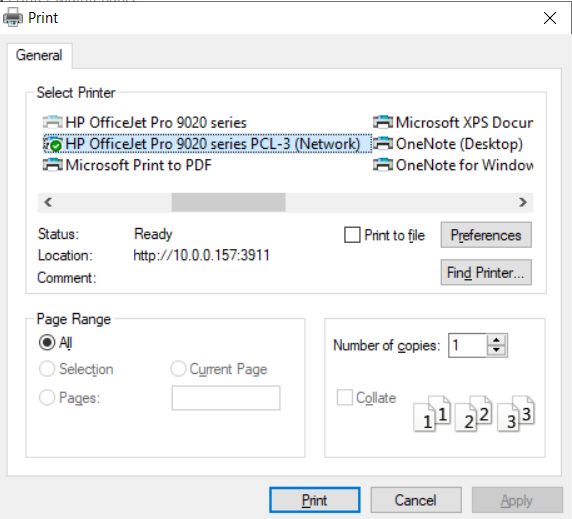This screenshot has height=519, width=572.
Task: Select the All page range radio button
Action: pos(47,342)
